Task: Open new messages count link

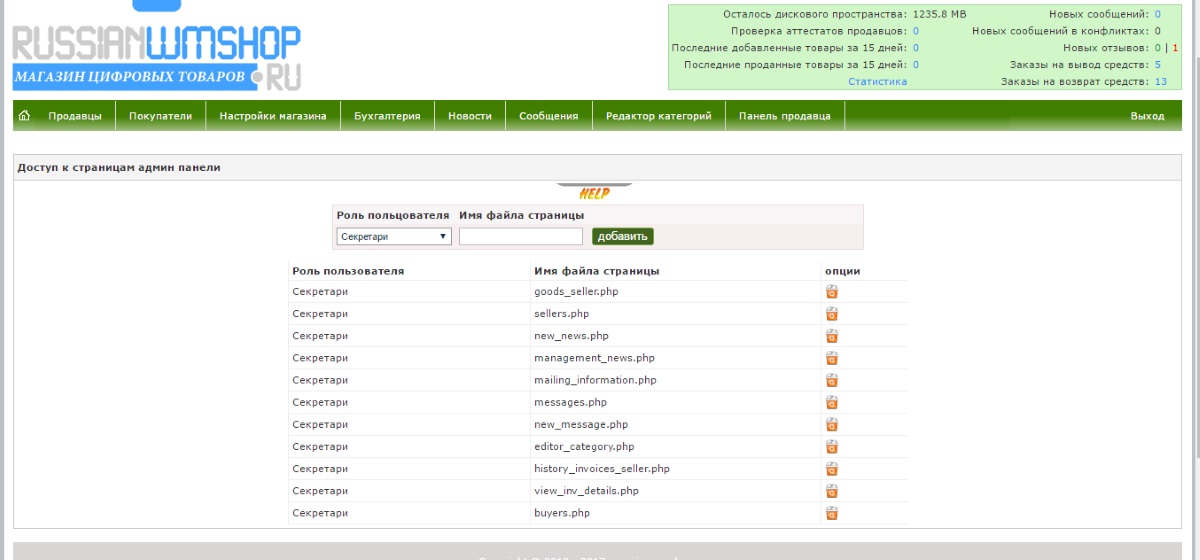Action: pos(1158,14)
